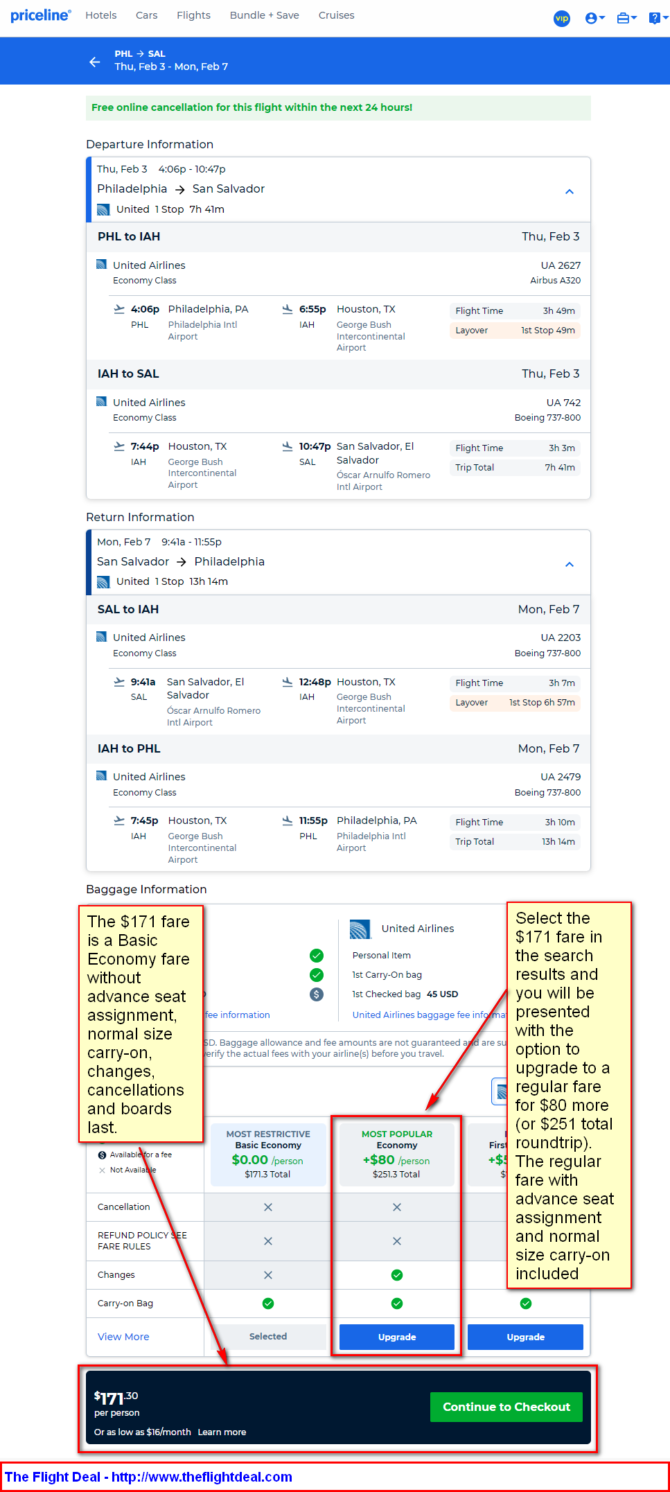Click green check next to Personal Item
This screenshot has width=670, height=1492.
coord(316,955)
